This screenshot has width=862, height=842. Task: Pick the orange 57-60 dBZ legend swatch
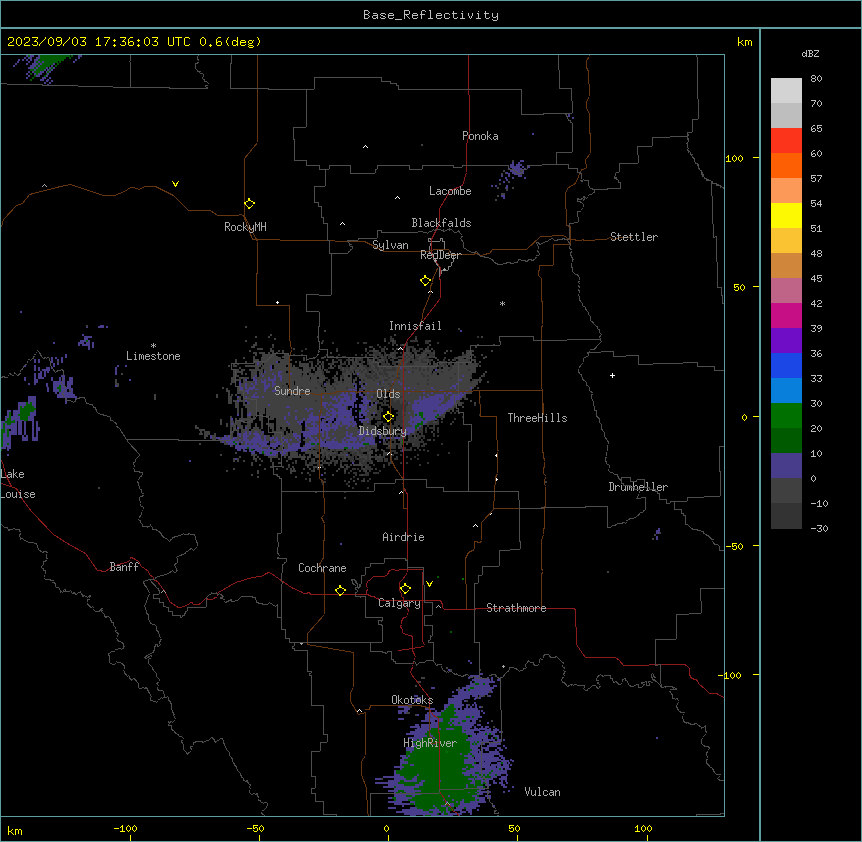[786, 165]
